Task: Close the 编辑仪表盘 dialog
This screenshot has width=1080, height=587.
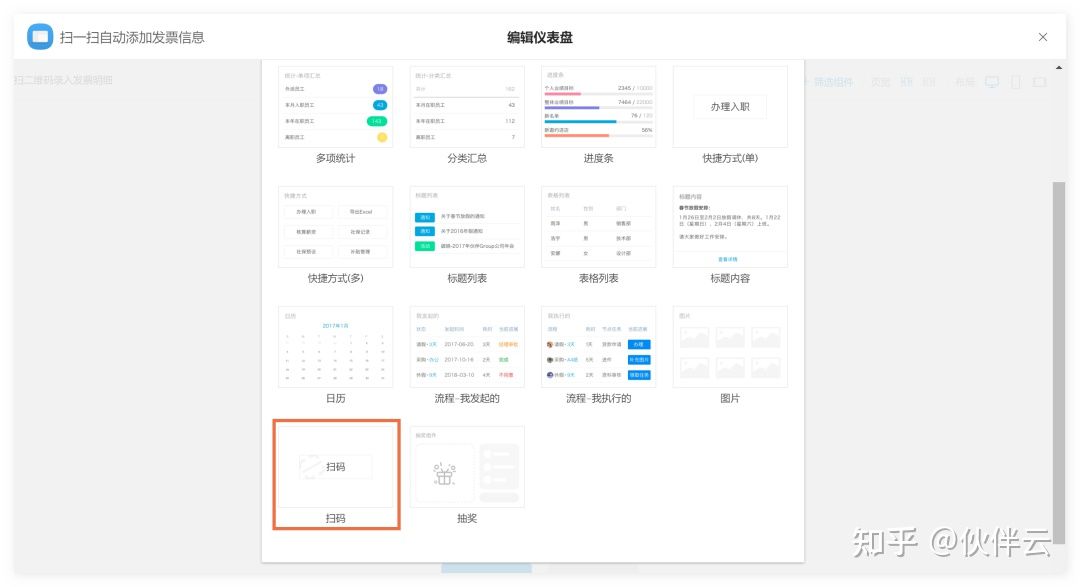Action: point(1043,37)
